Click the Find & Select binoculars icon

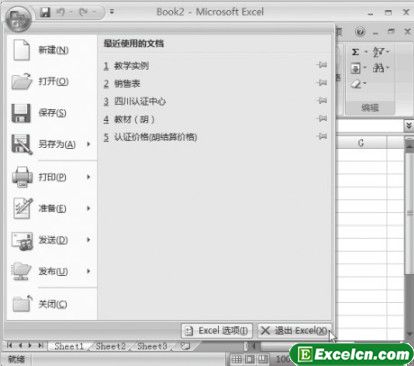tap(378, 68)
